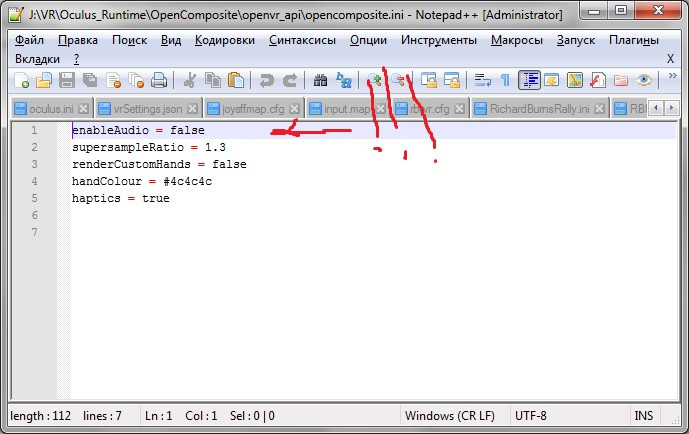
Task: Paste from clipboard icon
Action: tap(236, 80)
